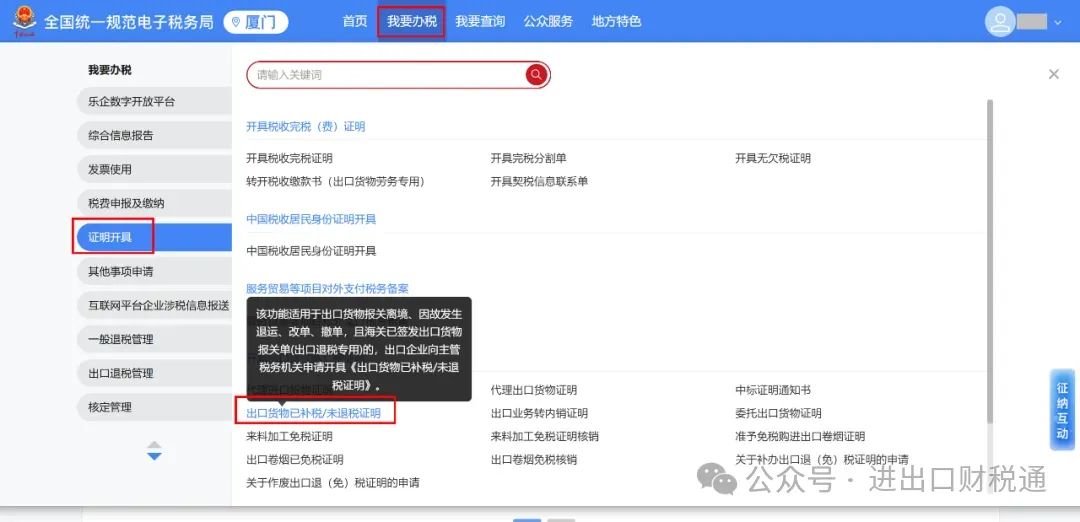Open 开具完税分割单 link
This screenshot has height=522, width=1080.
point(528,158)
